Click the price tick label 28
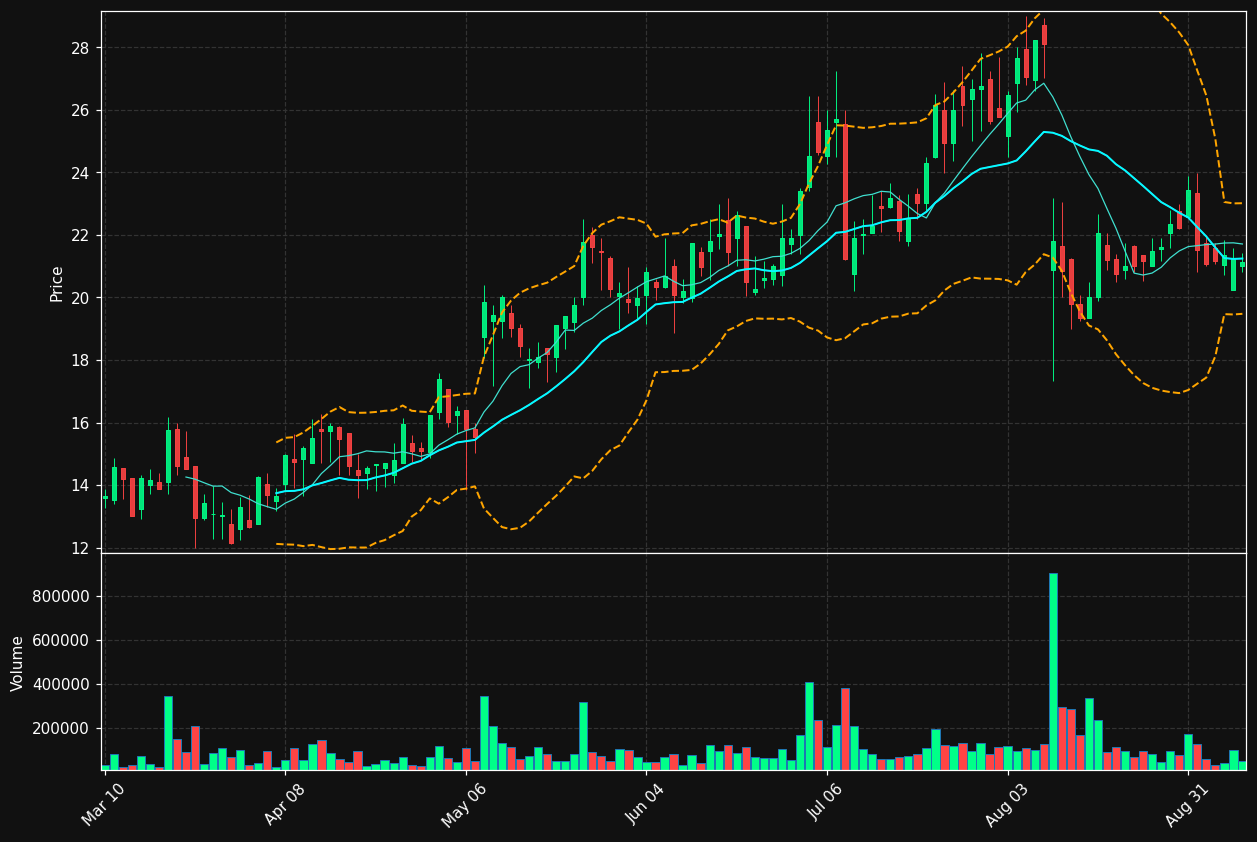Viewport: 1257px width, 842px height. click(81, 48)
